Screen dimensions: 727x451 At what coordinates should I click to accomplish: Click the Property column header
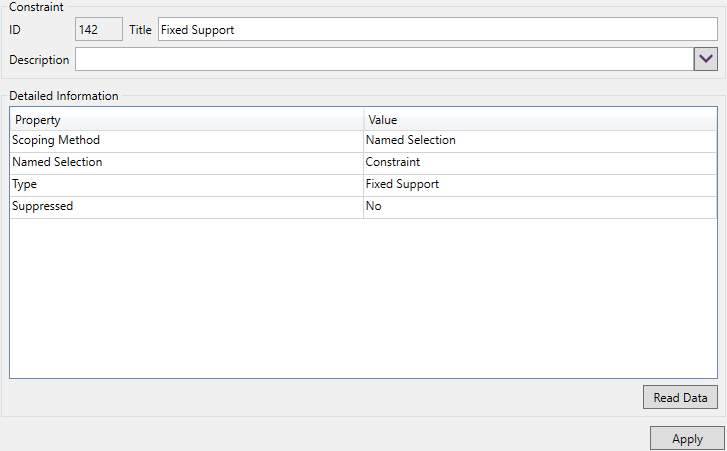[x=187, y=120]
